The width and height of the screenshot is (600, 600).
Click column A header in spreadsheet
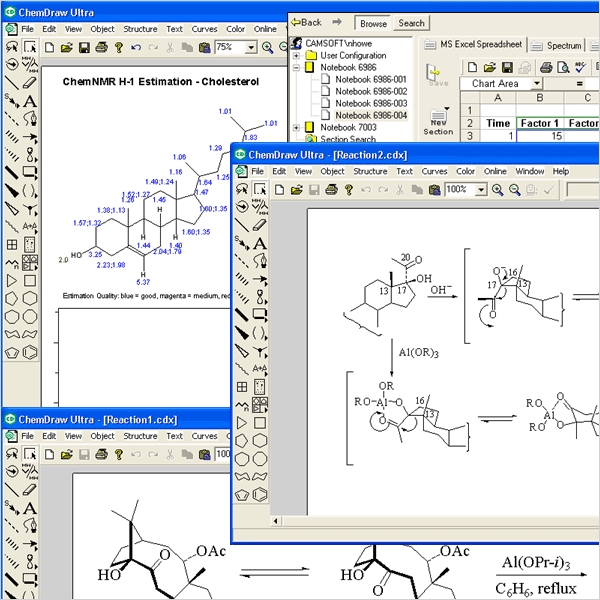point(498,98)
